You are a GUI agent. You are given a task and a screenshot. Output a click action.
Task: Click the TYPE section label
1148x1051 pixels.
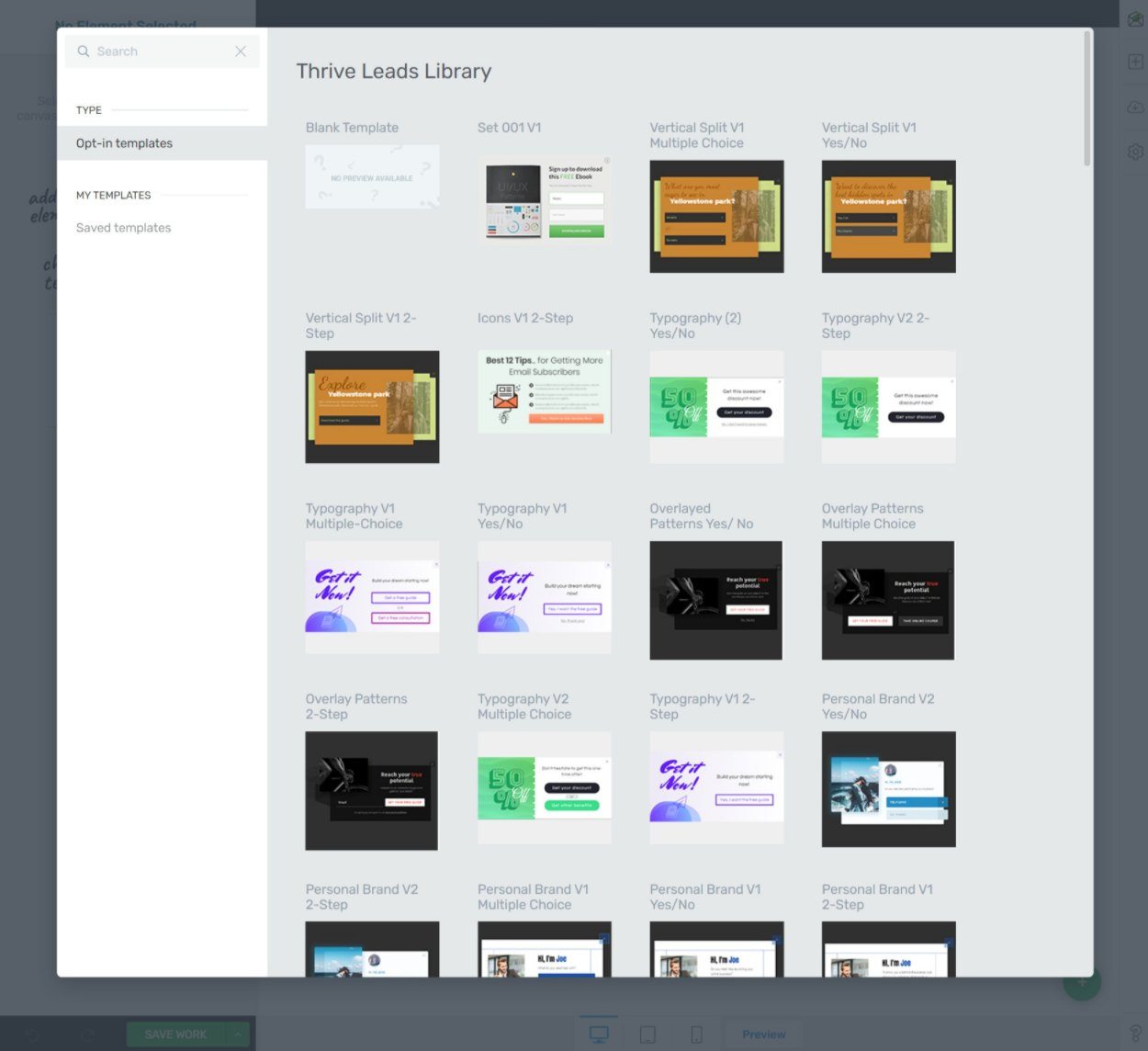(x=89, y=110)
